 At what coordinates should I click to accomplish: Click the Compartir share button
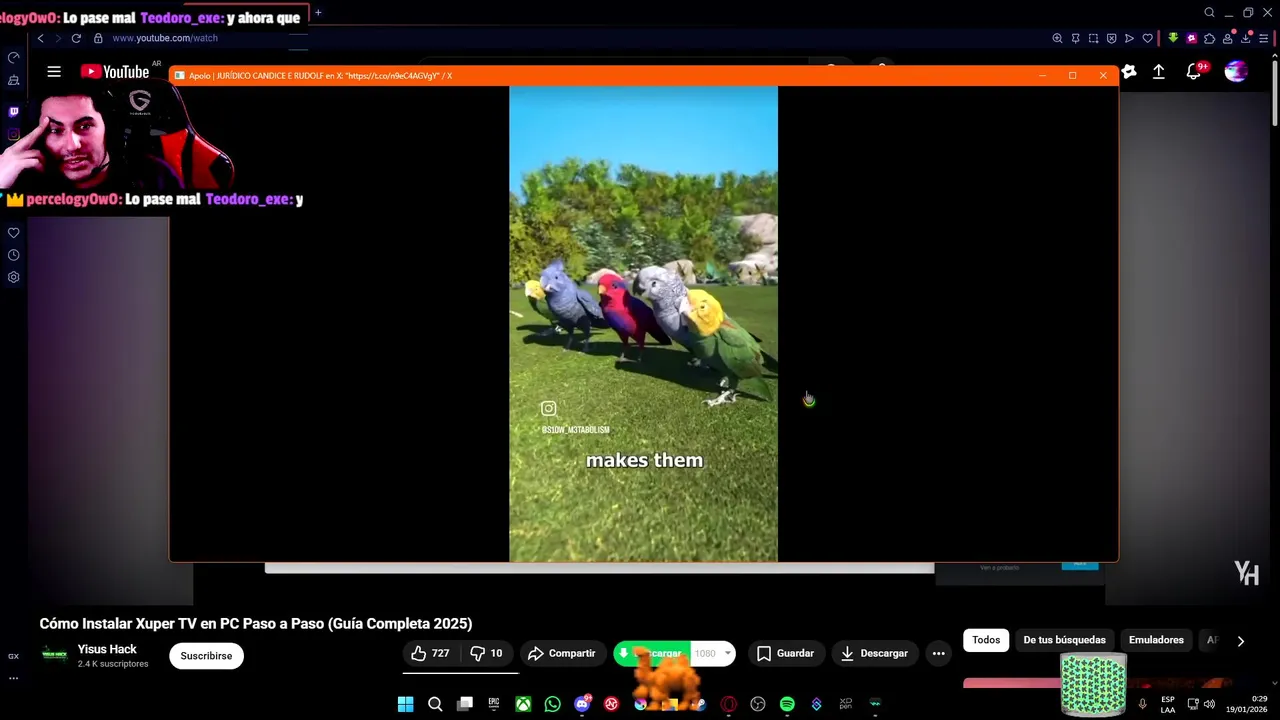561,653
